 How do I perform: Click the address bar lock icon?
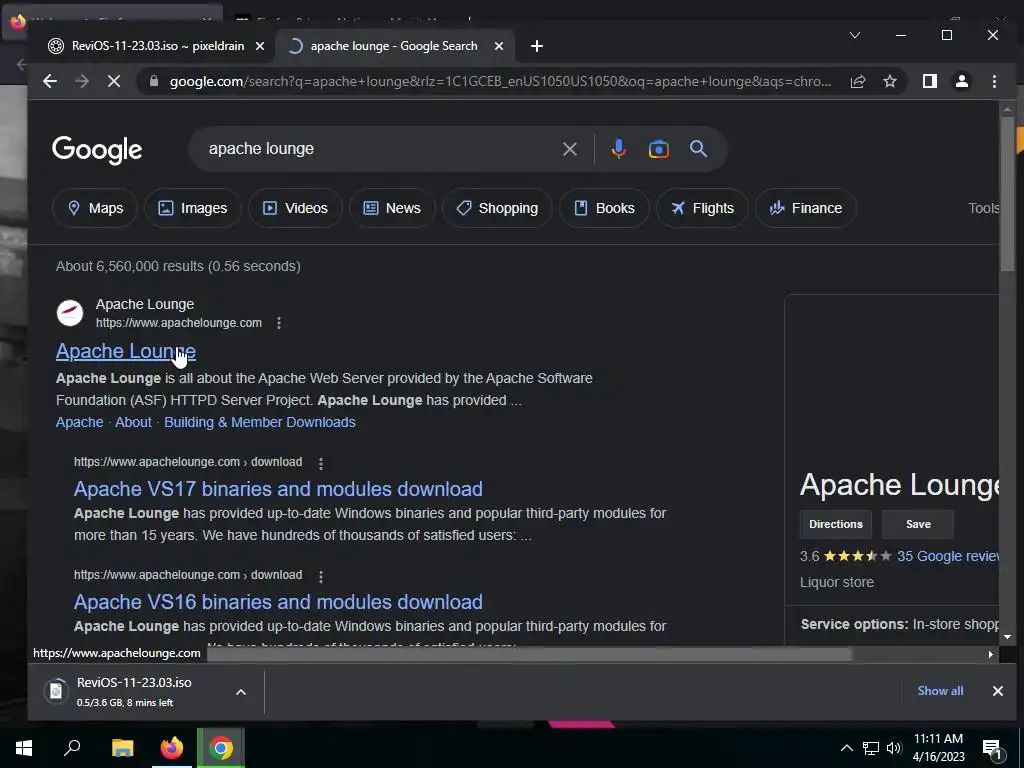point(154,82)
